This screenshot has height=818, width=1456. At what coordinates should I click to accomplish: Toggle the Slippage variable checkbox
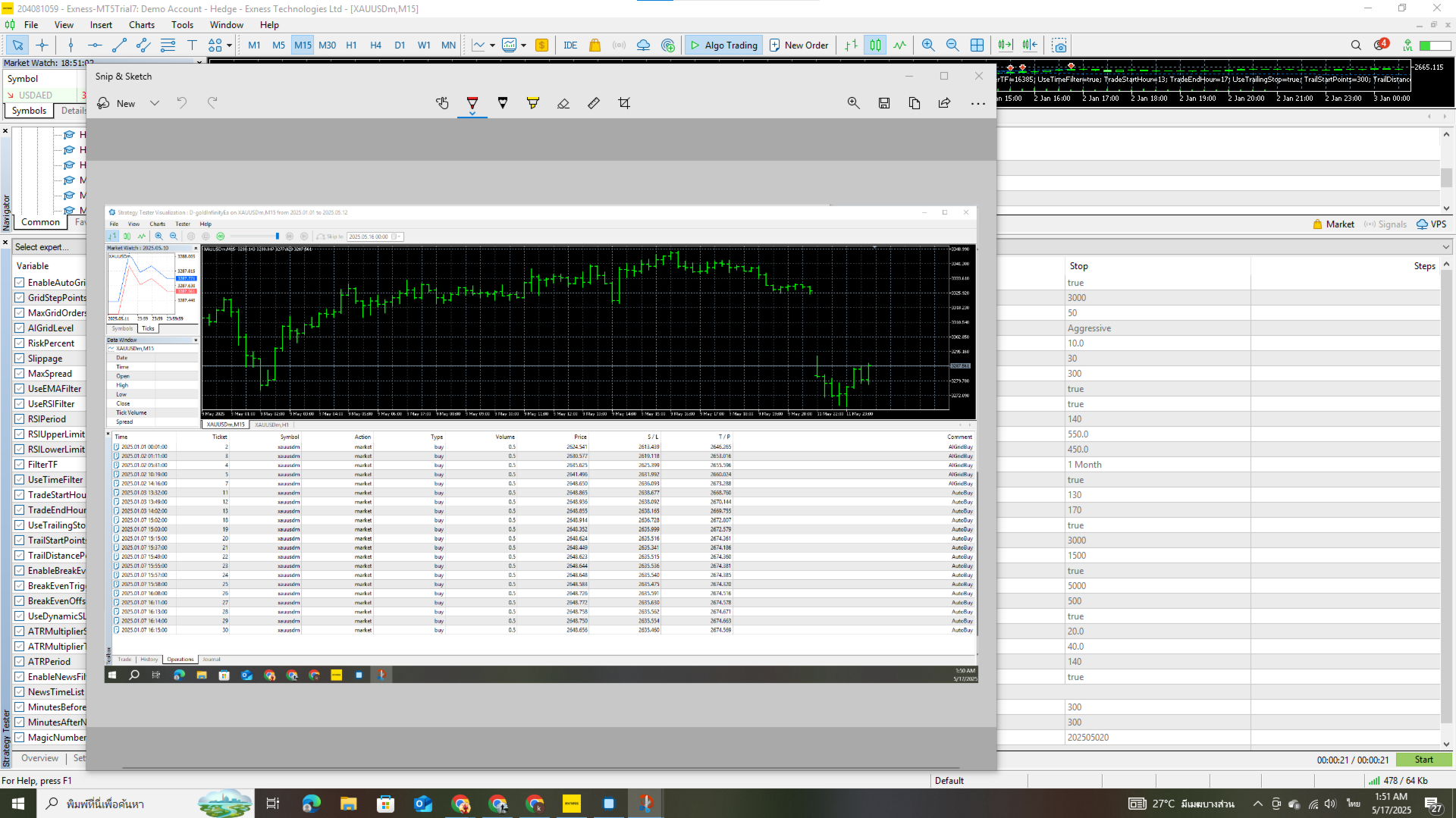click(20, 359)
